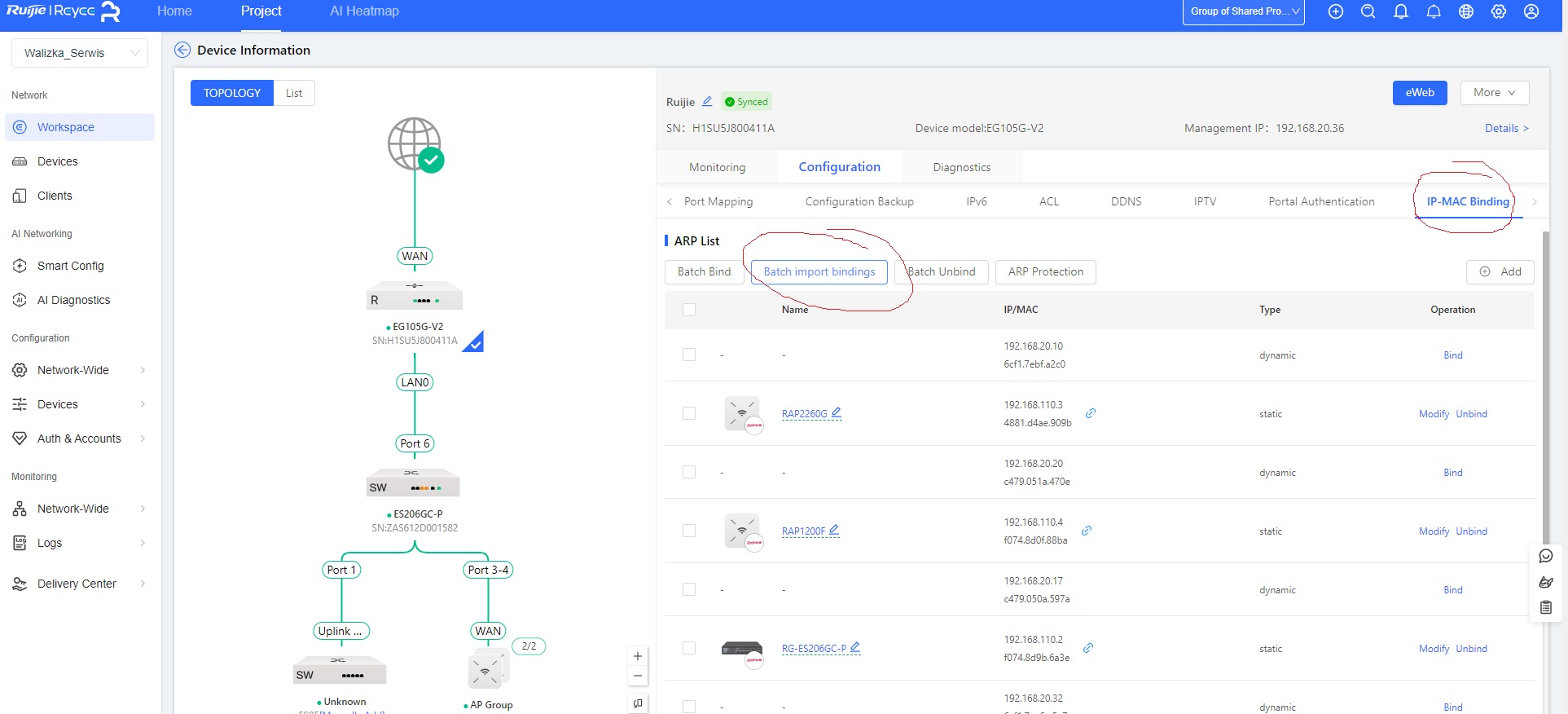Viewport: 1568px width, 714px height.
Task: Open the AI Heatmap top menu
Action: 364,11
